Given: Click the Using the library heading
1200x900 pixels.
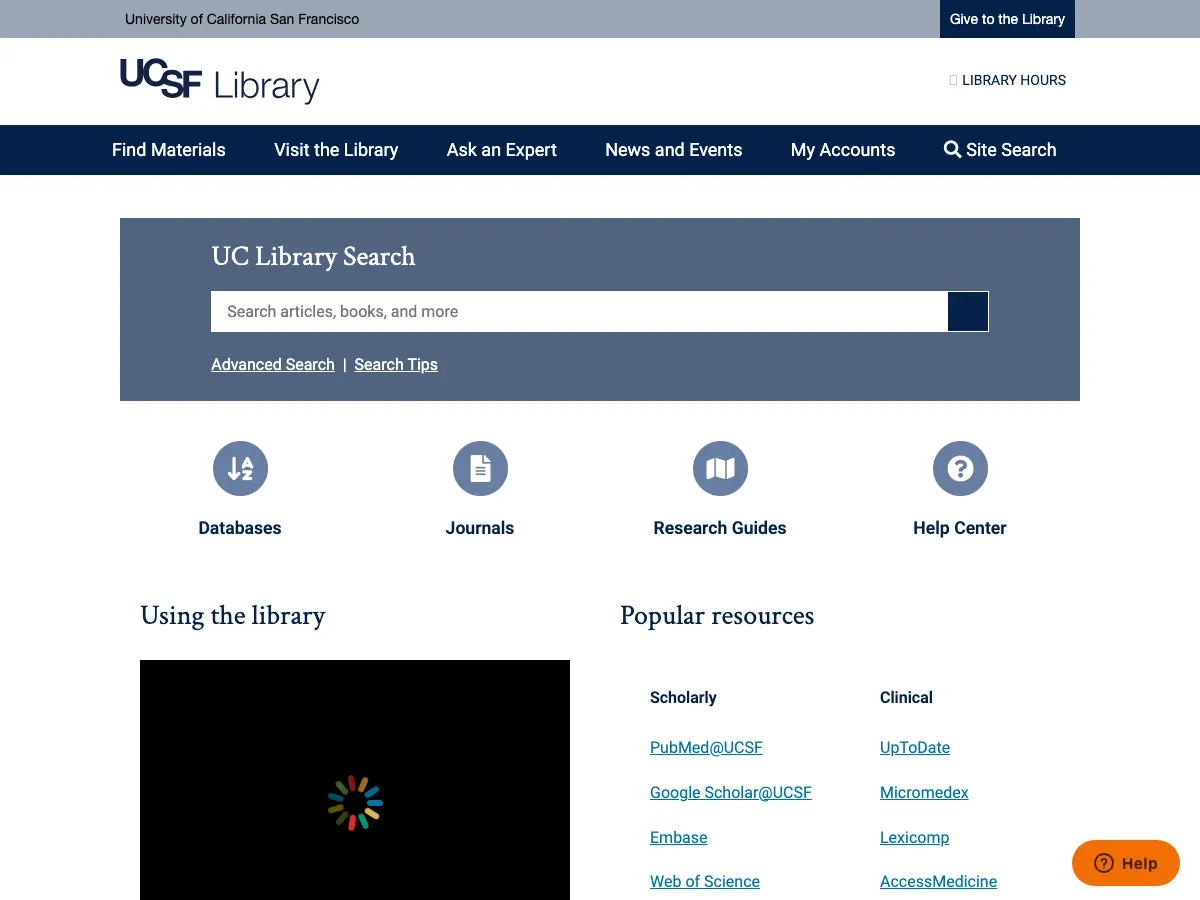Looking at the screenshot, I should [233, 616].
